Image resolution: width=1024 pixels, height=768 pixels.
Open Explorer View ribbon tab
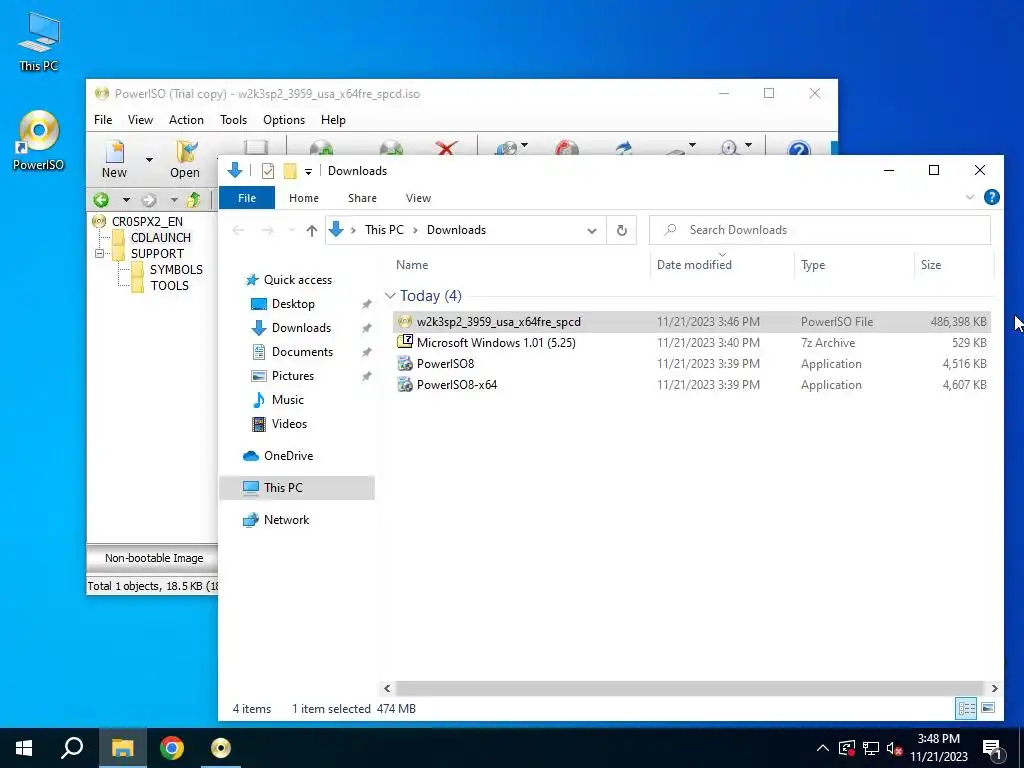(418, 198)
